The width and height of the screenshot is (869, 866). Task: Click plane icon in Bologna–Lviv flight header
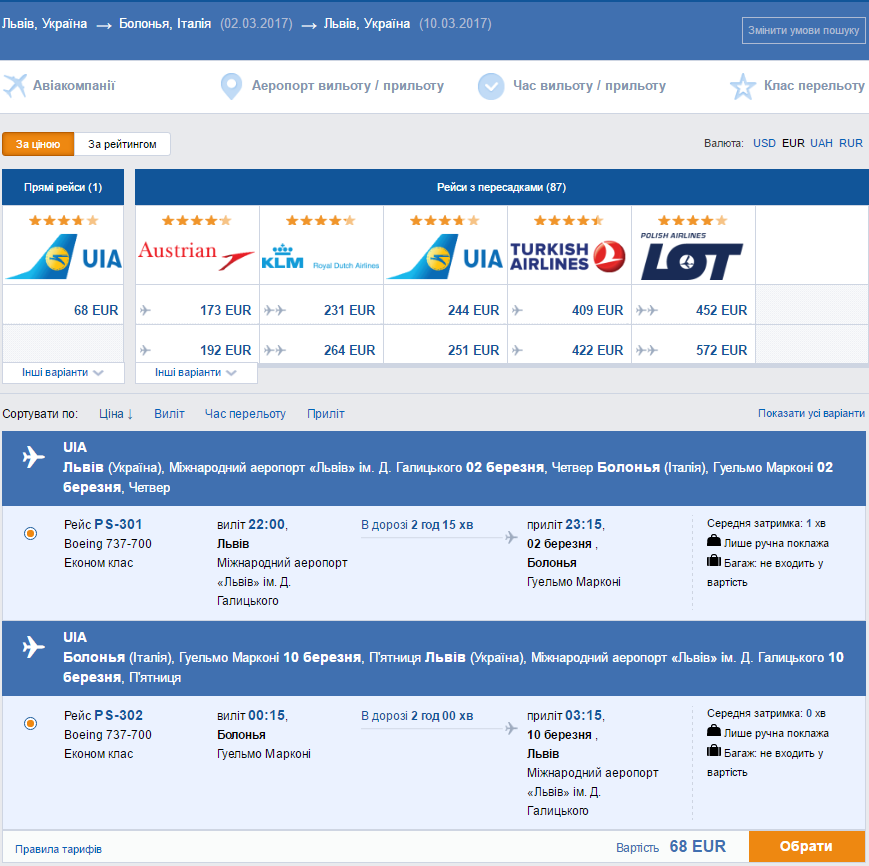click(33, 647)
